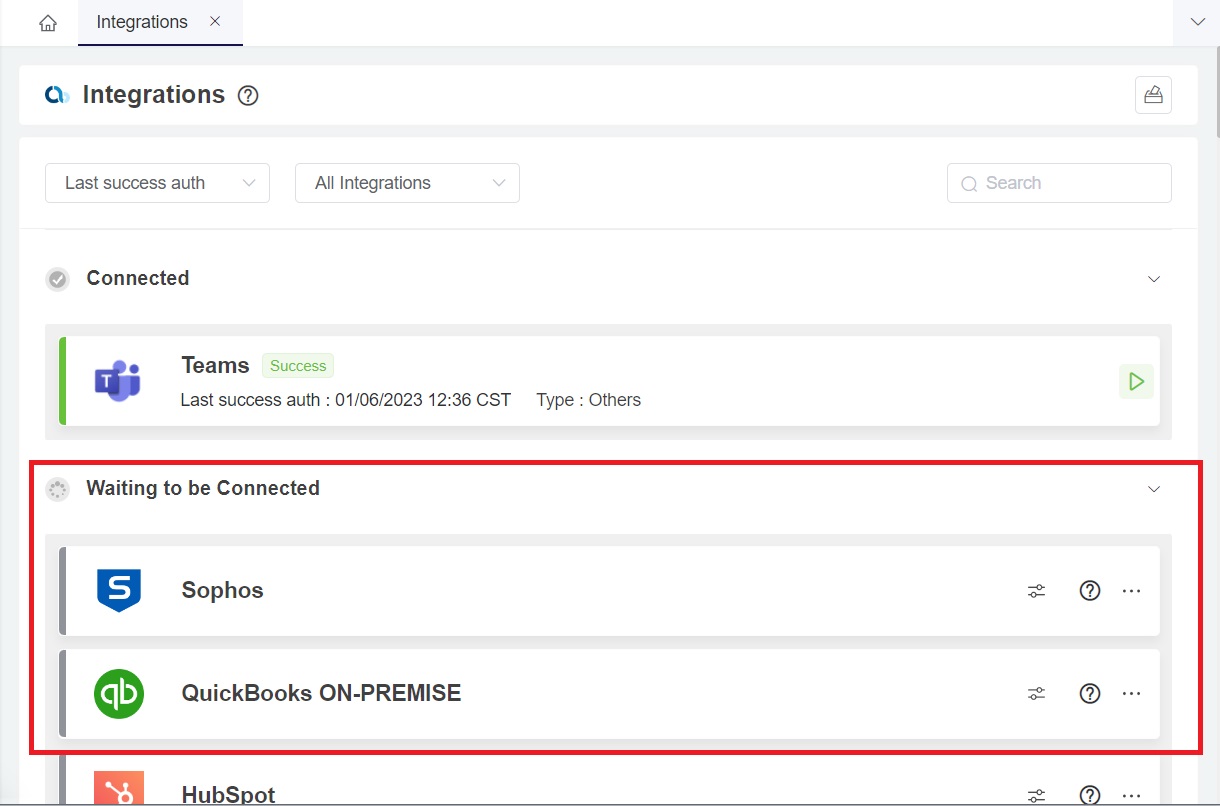Viewport: 1220px width, 806px height.
Task: Click the top-right panel icon in header
Action: [1153, 95]
